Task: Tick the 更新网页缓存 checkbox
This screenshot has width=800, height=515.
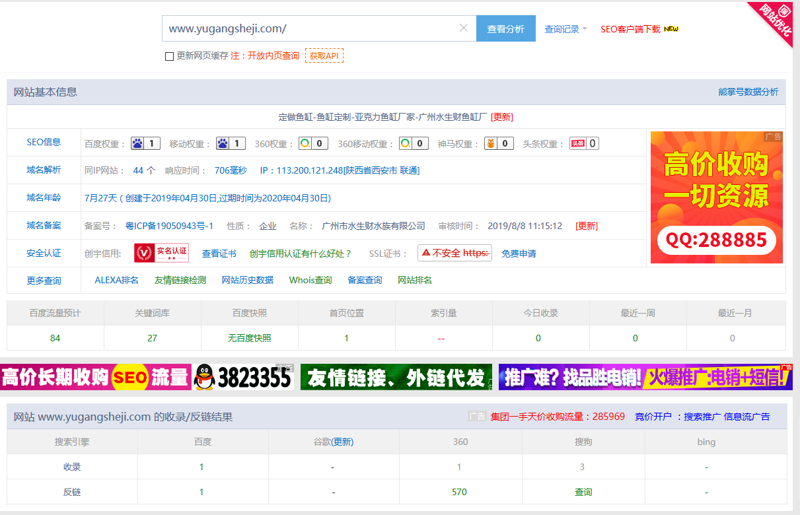Action: 169,56
